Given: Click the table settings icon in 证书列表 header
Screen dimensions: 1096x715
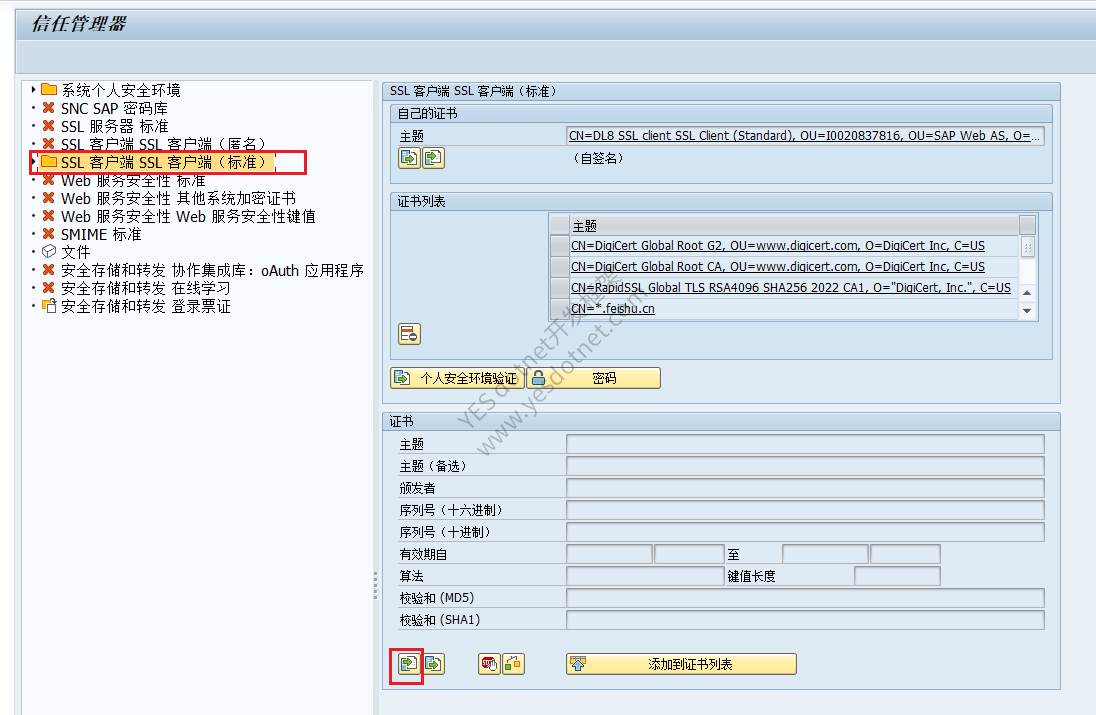Looking at the screenshot, I should click(x=1027, y=225).
